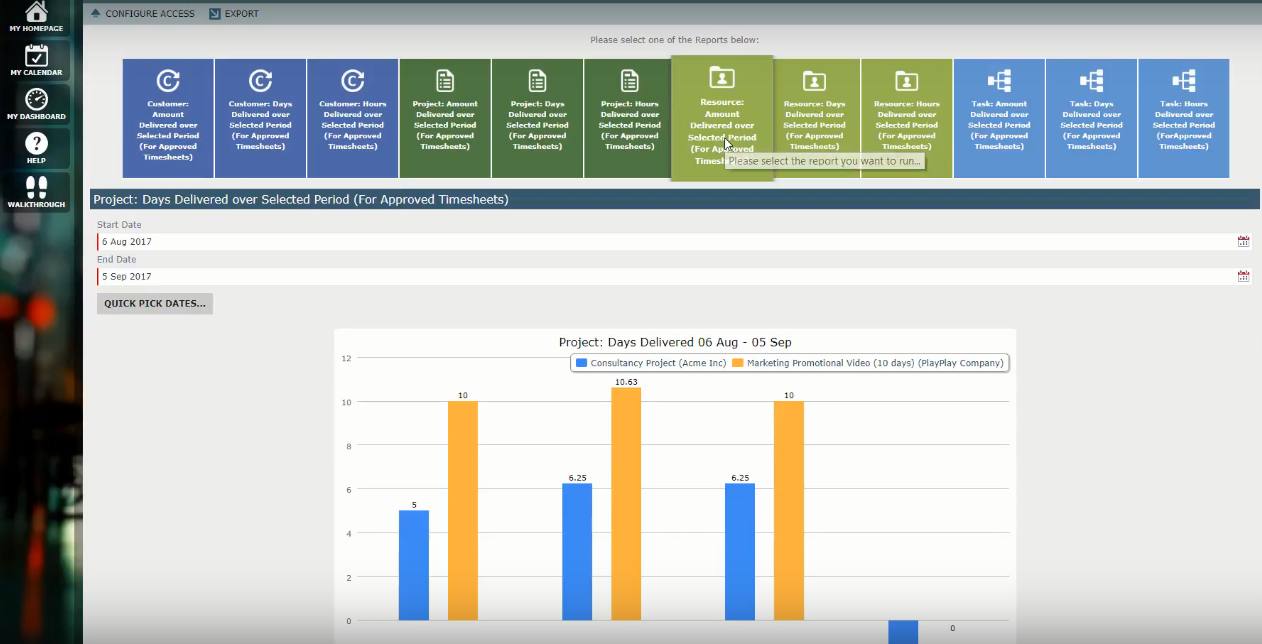
Task: Toggle Consultancy Project blue legend swatch
Action: coord(581,363)
